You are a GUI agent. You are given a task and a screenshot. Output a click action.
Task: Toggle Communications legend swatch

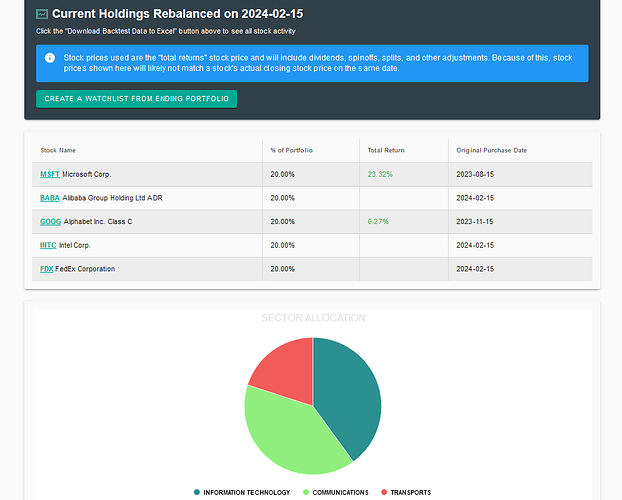306,492
